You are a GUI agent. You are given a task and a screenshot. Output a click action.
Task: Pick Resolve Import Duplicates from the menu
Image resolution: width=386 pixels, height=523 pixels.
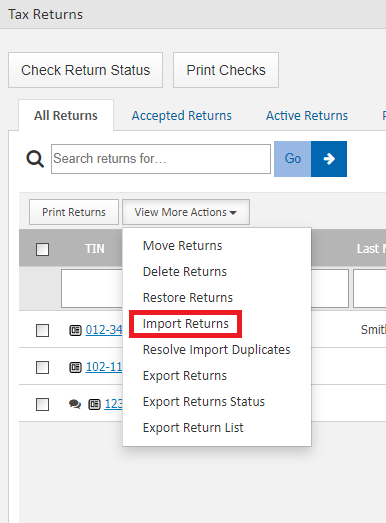(x=217, y=350)
